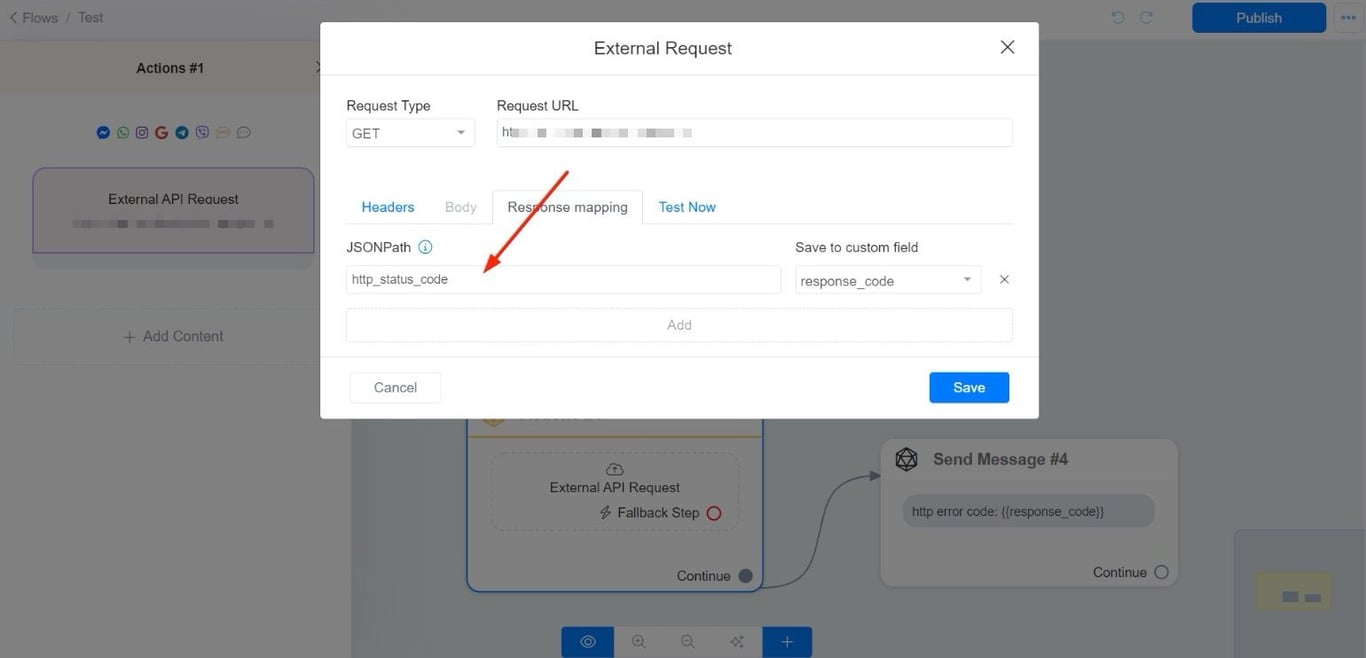This screenshot has height=658, width=1366.
Task: Click the External API Request cloud icon
Action: 615,469
